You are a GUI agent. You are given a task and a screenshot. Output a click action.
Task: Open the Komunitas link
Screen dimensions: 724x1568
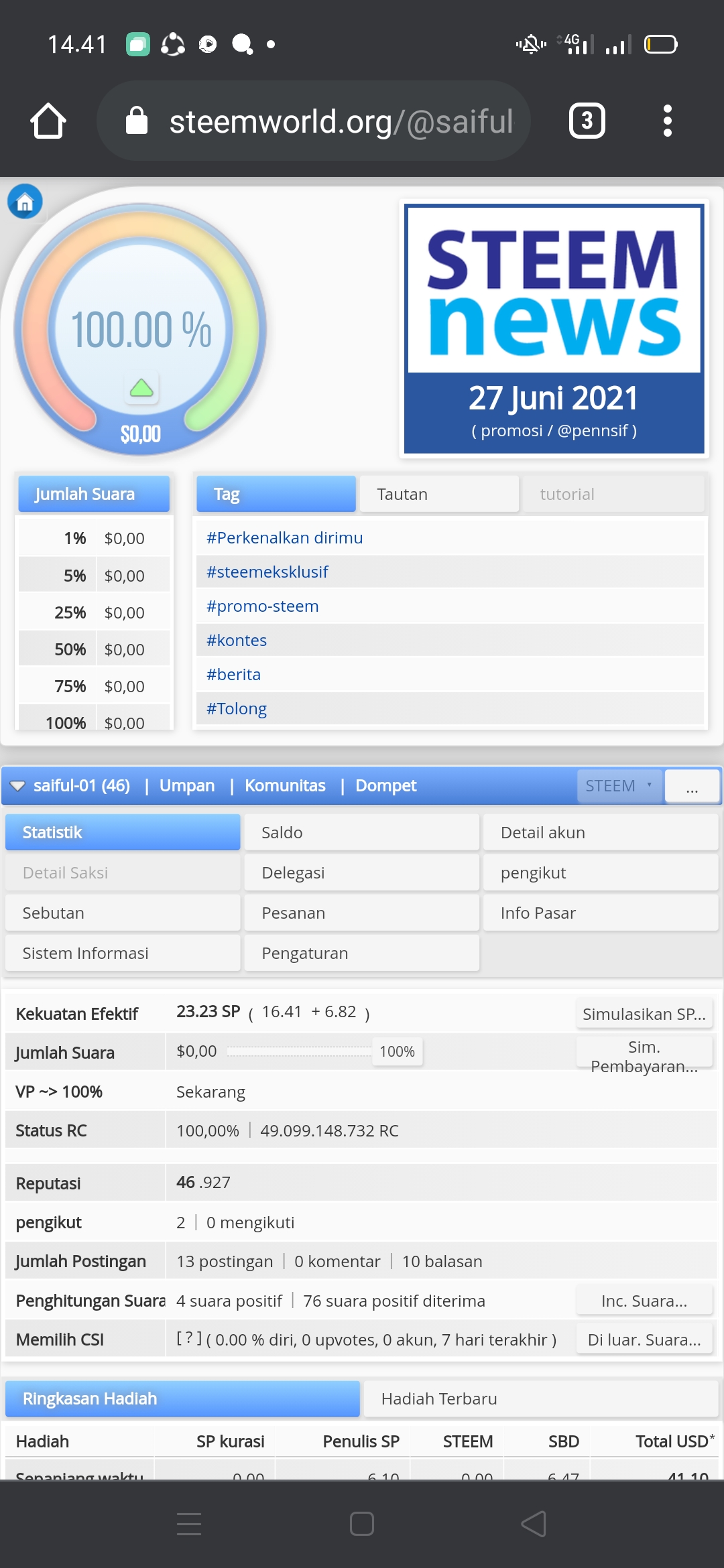pos(285,785)
